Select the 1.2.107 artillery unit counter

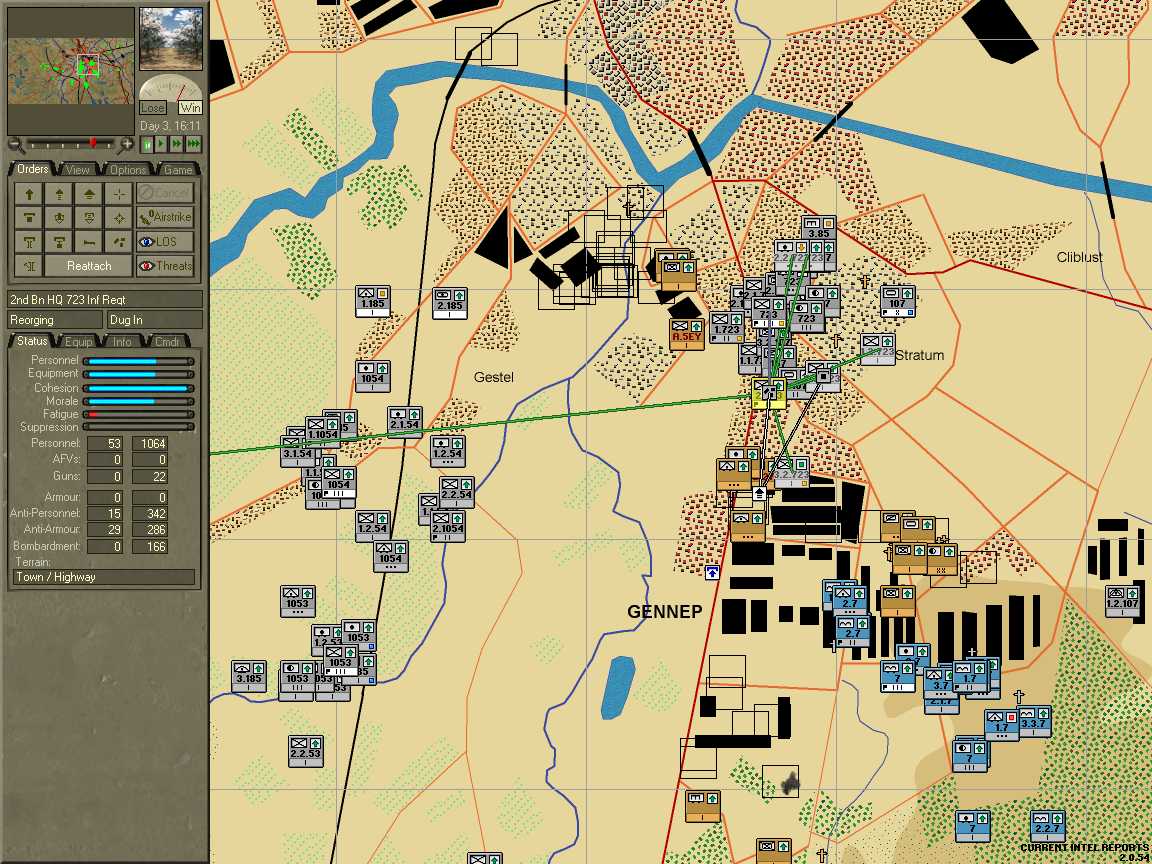click(x=1123, y=601)
